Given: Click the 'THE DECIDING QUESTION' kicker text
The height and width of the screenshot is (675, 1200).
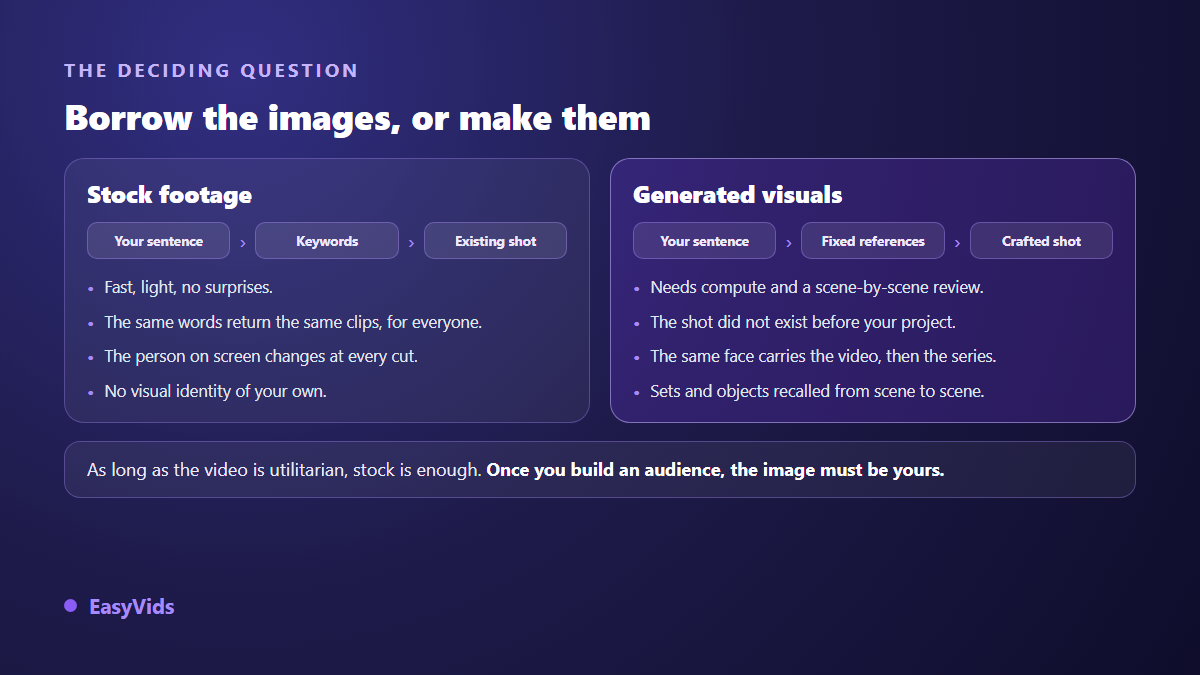Looking at the screenshot, I should [x=211, y=71].
